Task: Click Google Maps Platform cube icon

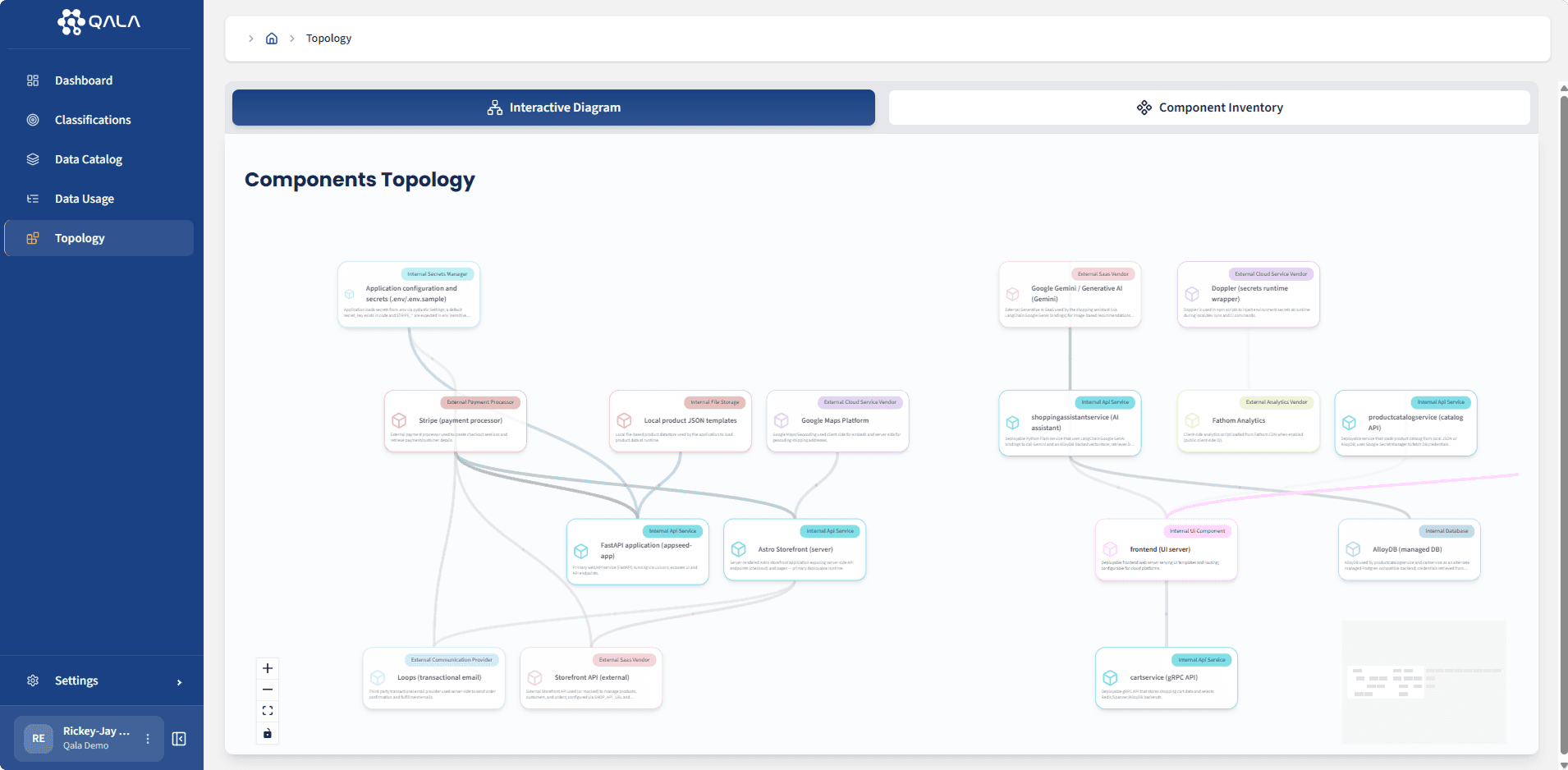Action: (782, 420)
